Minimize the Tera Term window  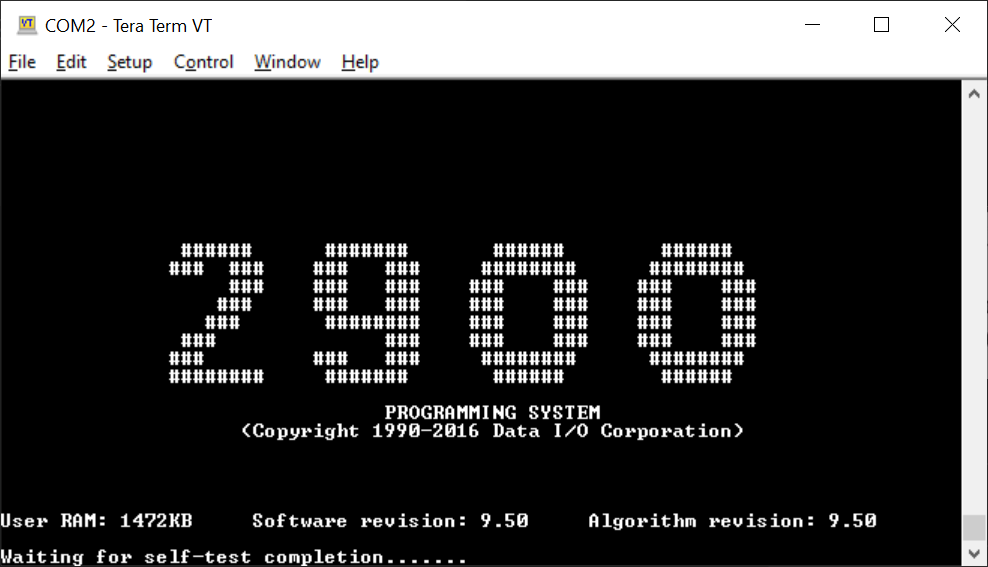(813, 25)
